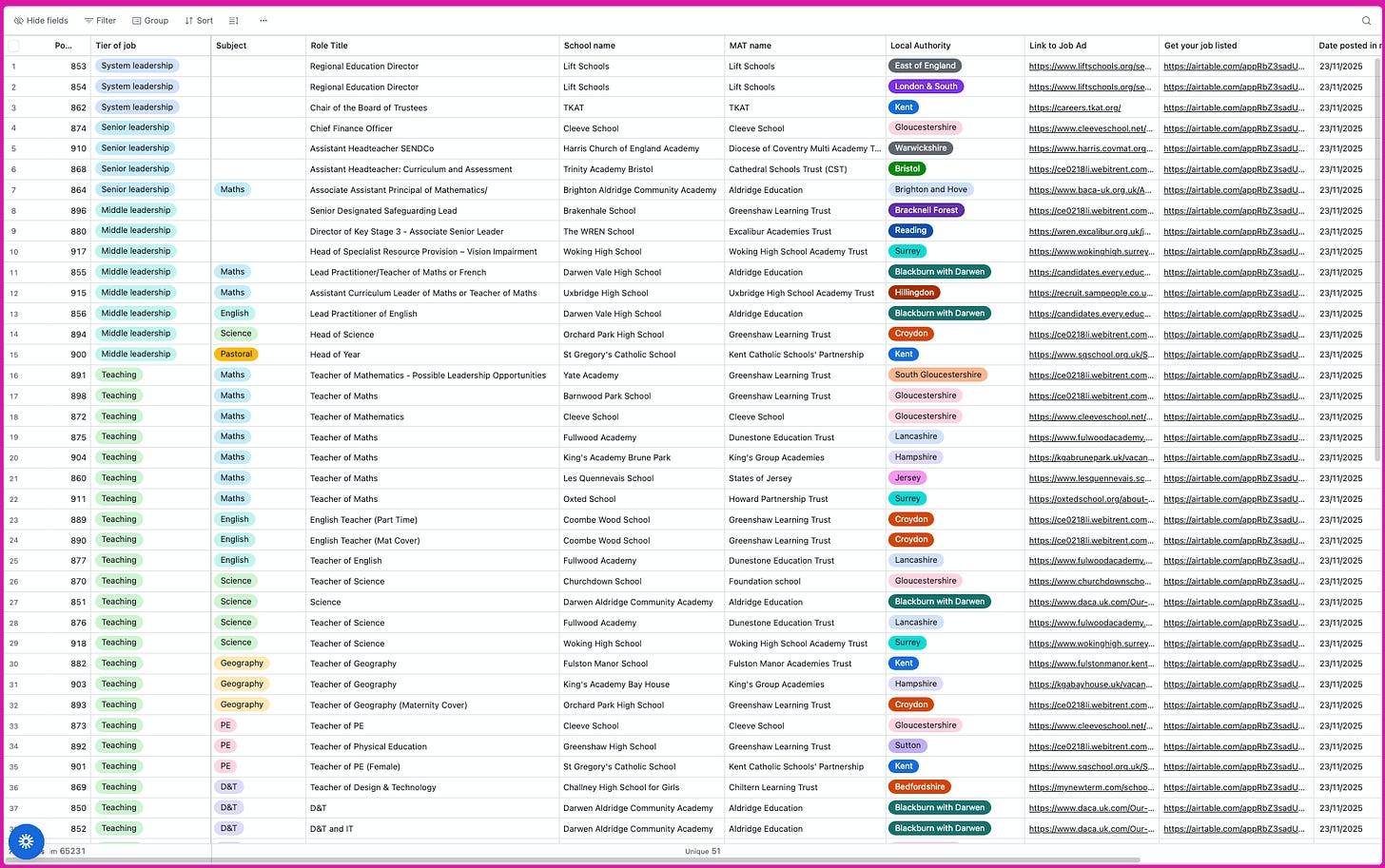The height and width of the screenshot is (868, 1385).
Task: Click the Role Title column header
Action: [432, 46]
